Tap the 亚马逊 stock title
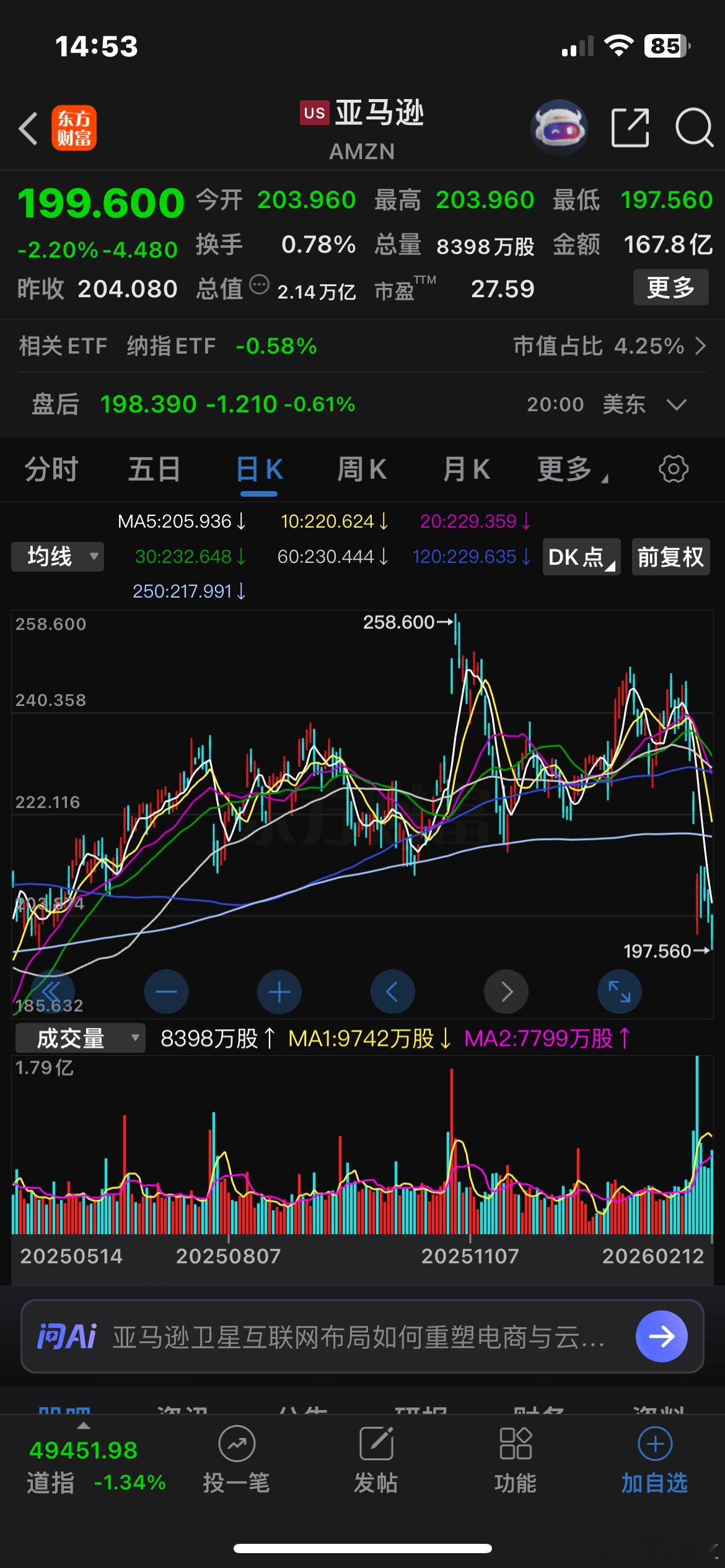Viewport: 725px width, 1568px height. click(x=379, y=113)
